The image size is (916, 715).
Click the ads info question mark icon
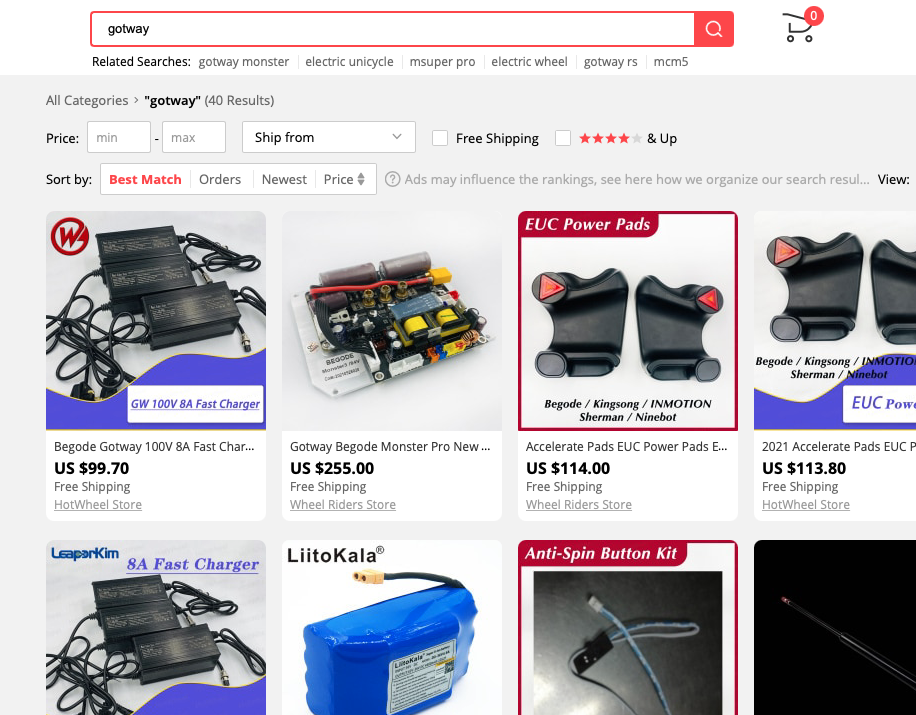[393, 179]
